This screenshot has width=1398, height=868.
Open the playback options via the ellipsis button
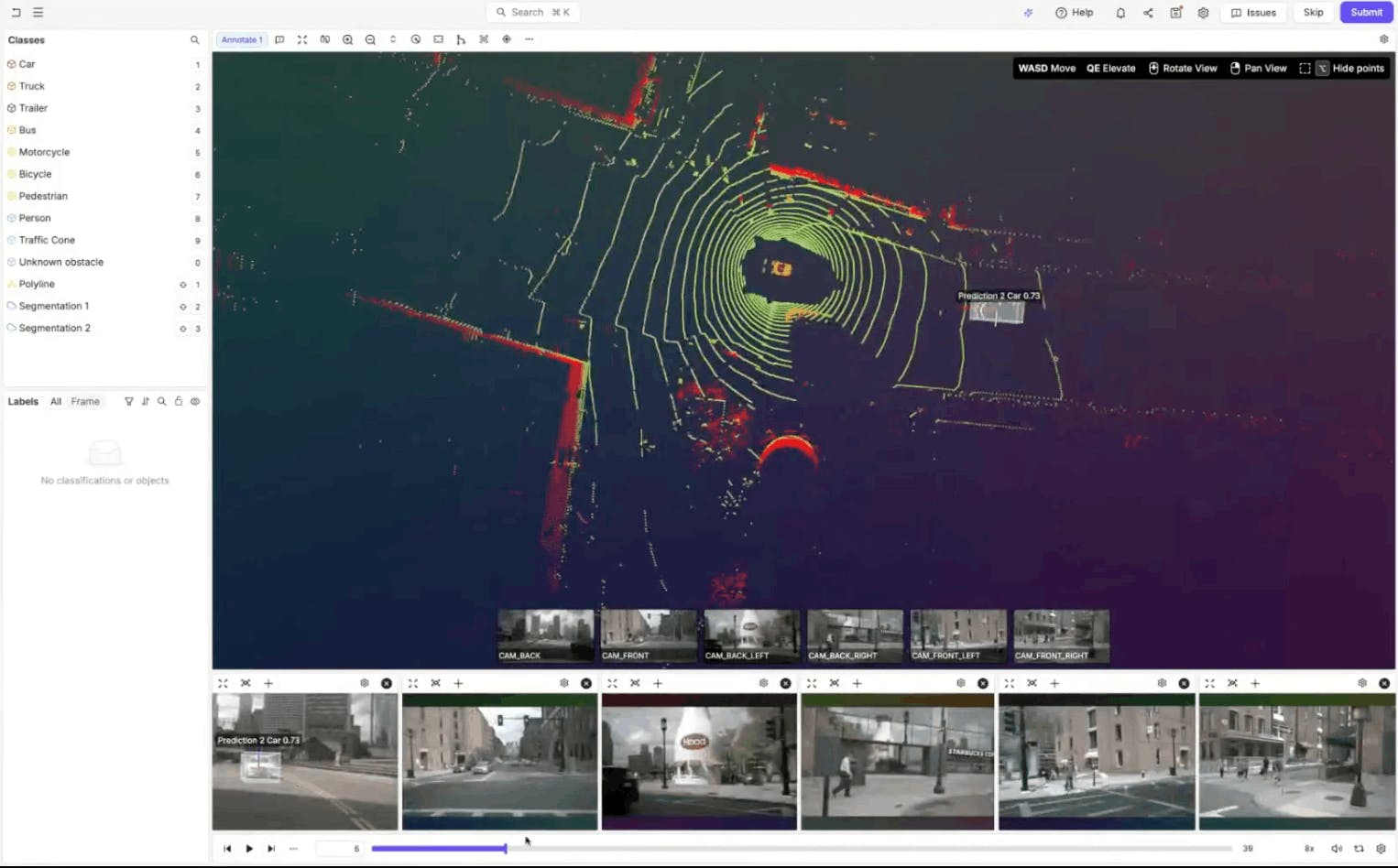point(293,848)
